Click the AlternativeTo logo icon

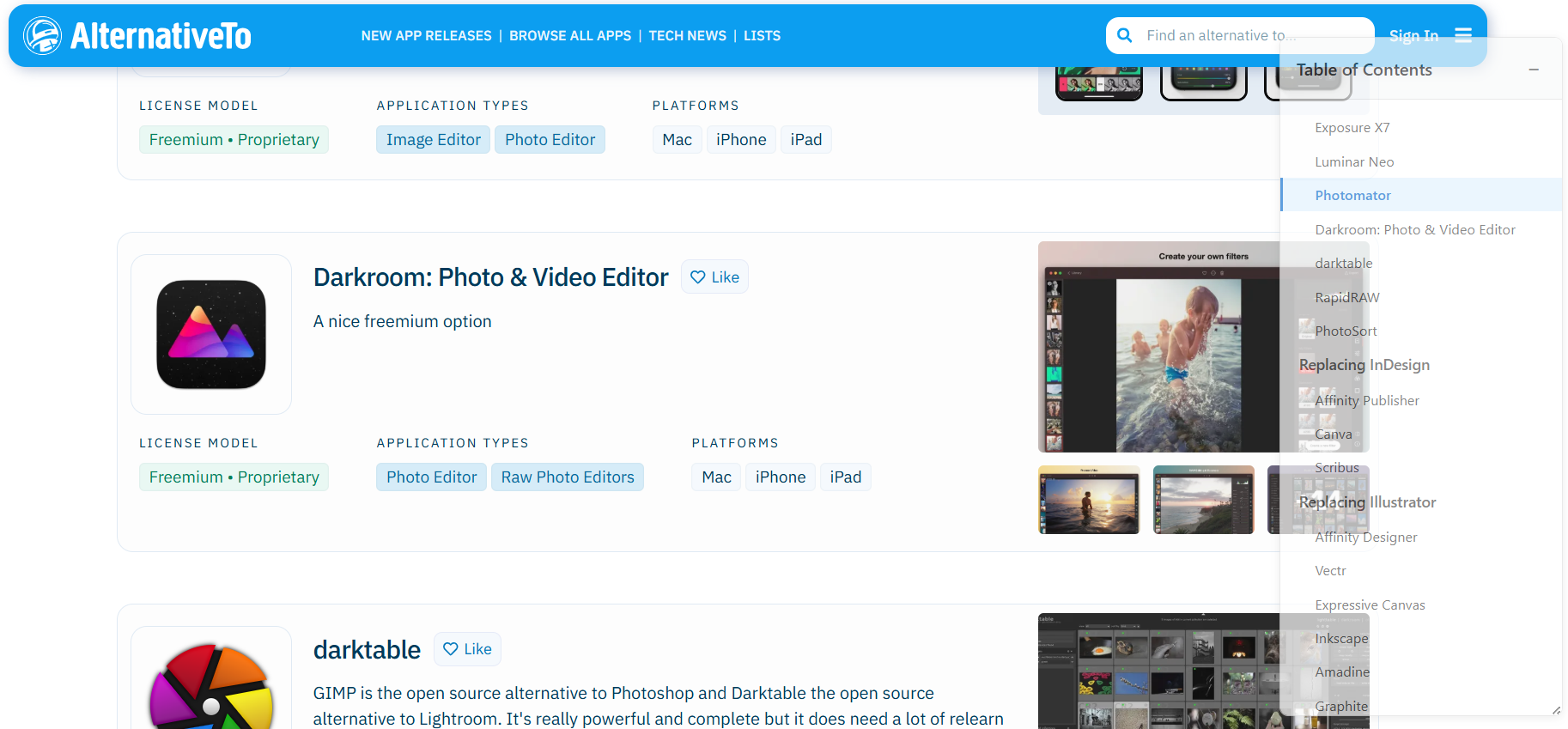(x=42, y=35)
